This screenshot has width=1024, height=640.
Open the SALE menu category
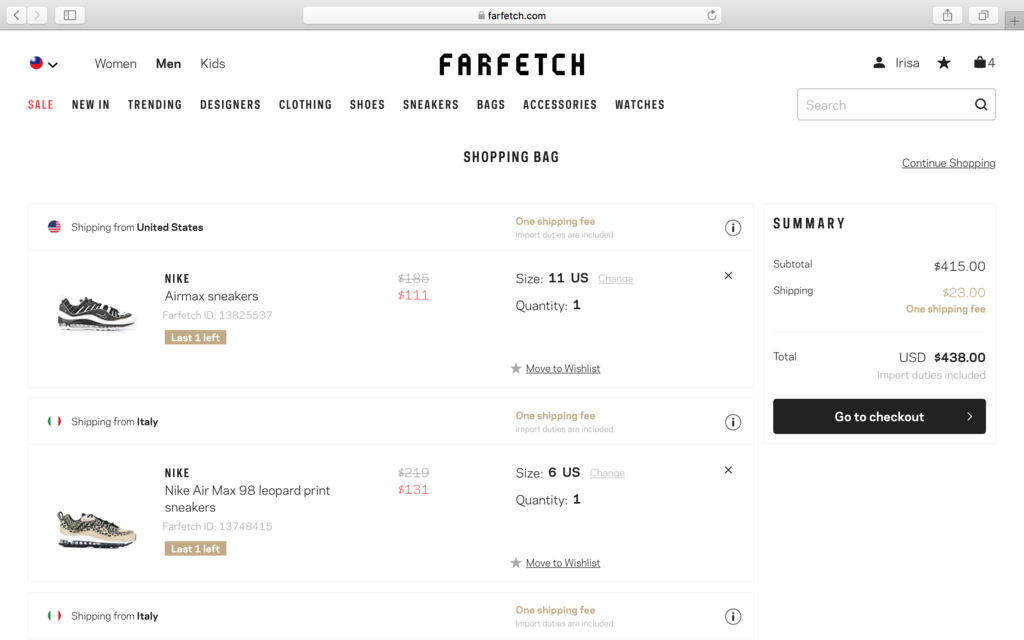click(40, 104)
